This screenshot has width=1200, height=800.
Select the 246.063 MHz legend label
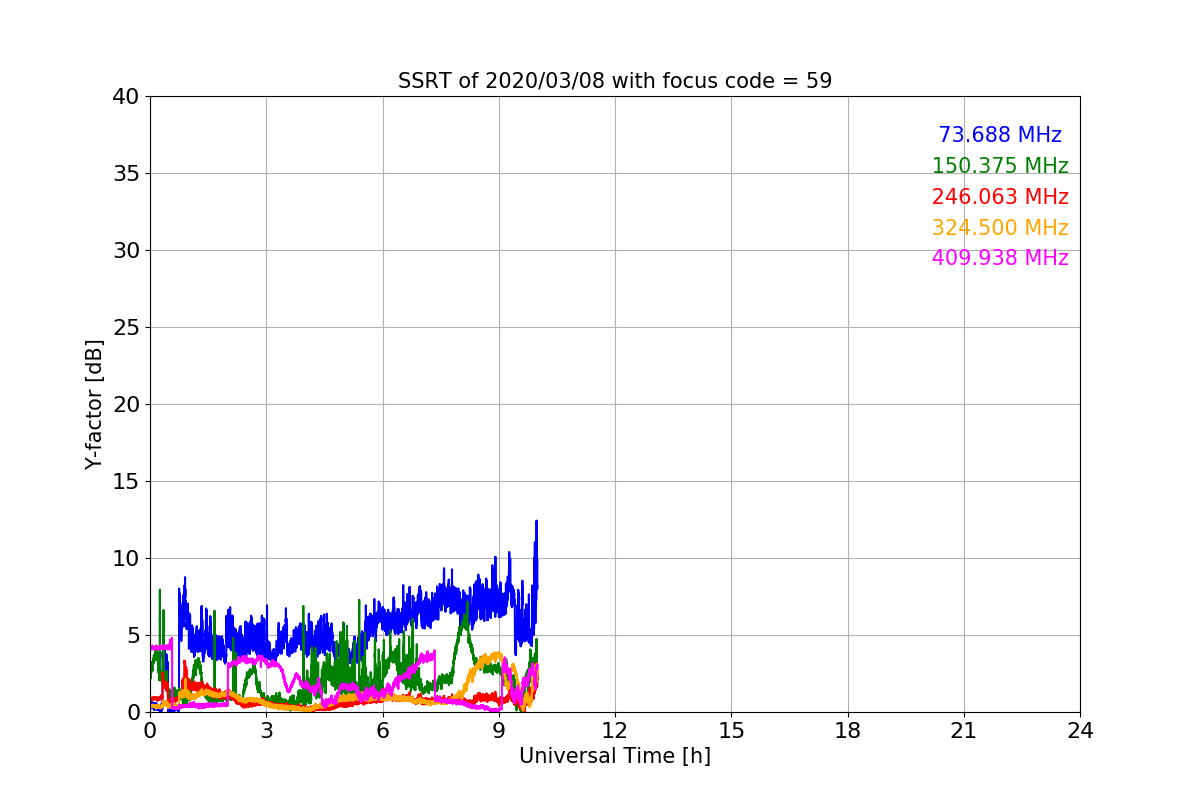tap(1000, 197)
